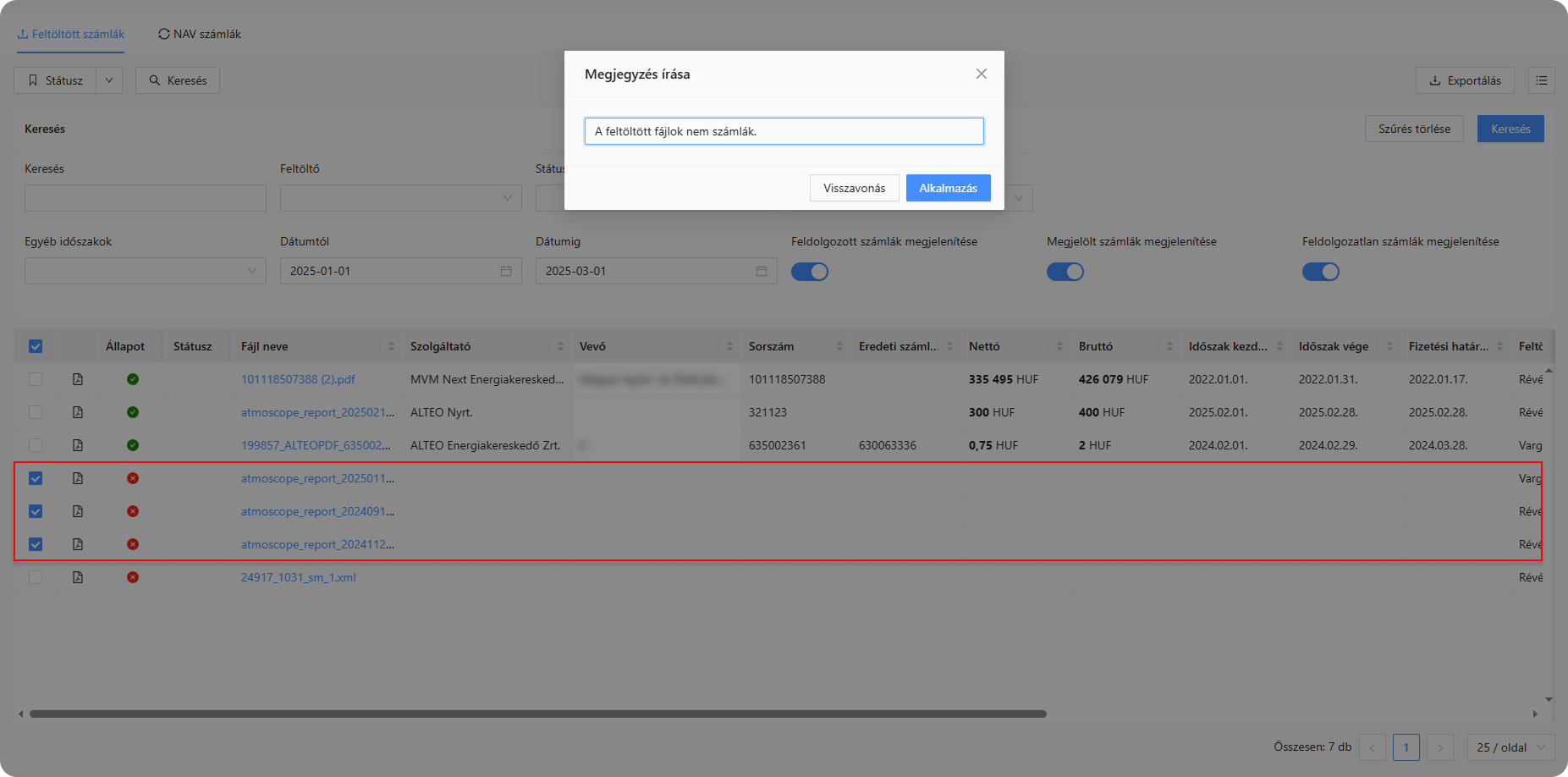The height and width of the screenshot is (777, 1568).
Task: Click the Exportálás download button
Action: pyautogui.click(x=1465, y=80)
